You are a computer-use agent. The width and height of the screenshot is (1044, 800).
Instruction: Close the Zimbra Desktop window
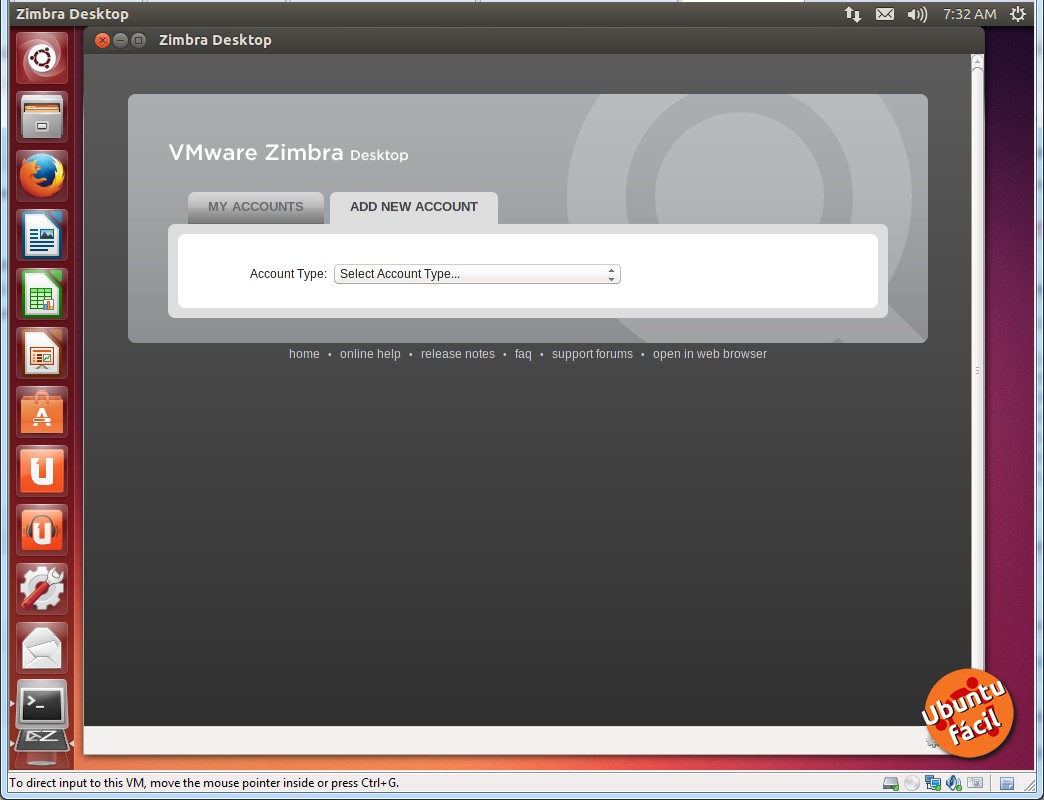point(103,41)
